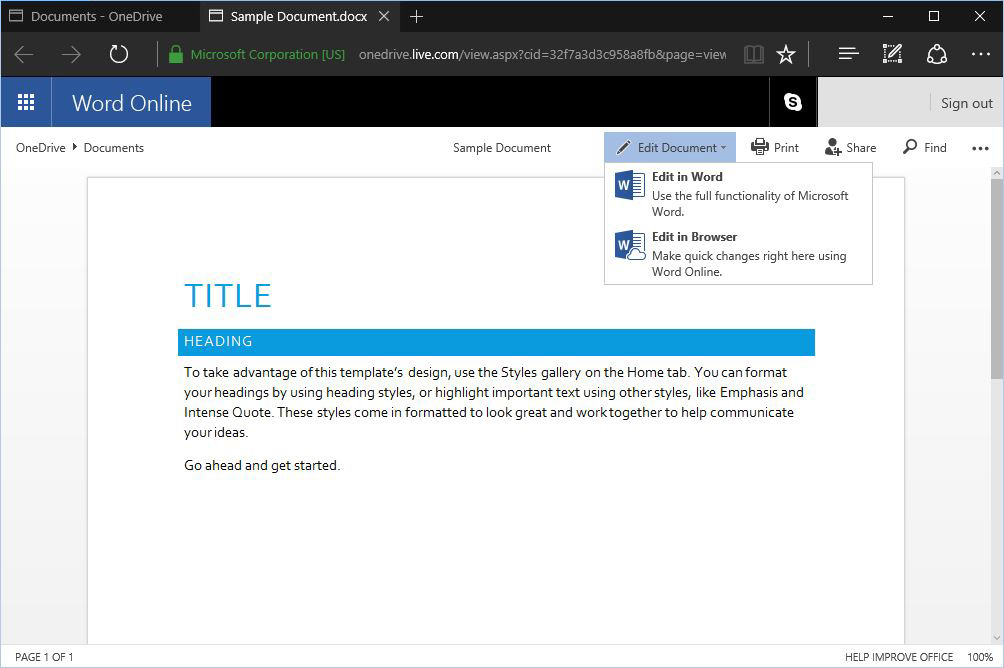Viewport: 1004px width, 668px height.
Task: Open a new browser tab plus icon
Action: pyautogui.click(x=416, y=17)
